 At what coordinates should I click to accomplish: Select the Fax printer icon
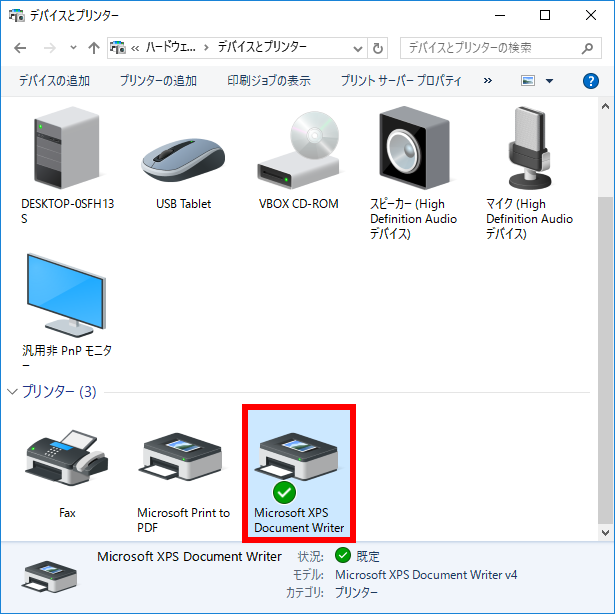67,458
